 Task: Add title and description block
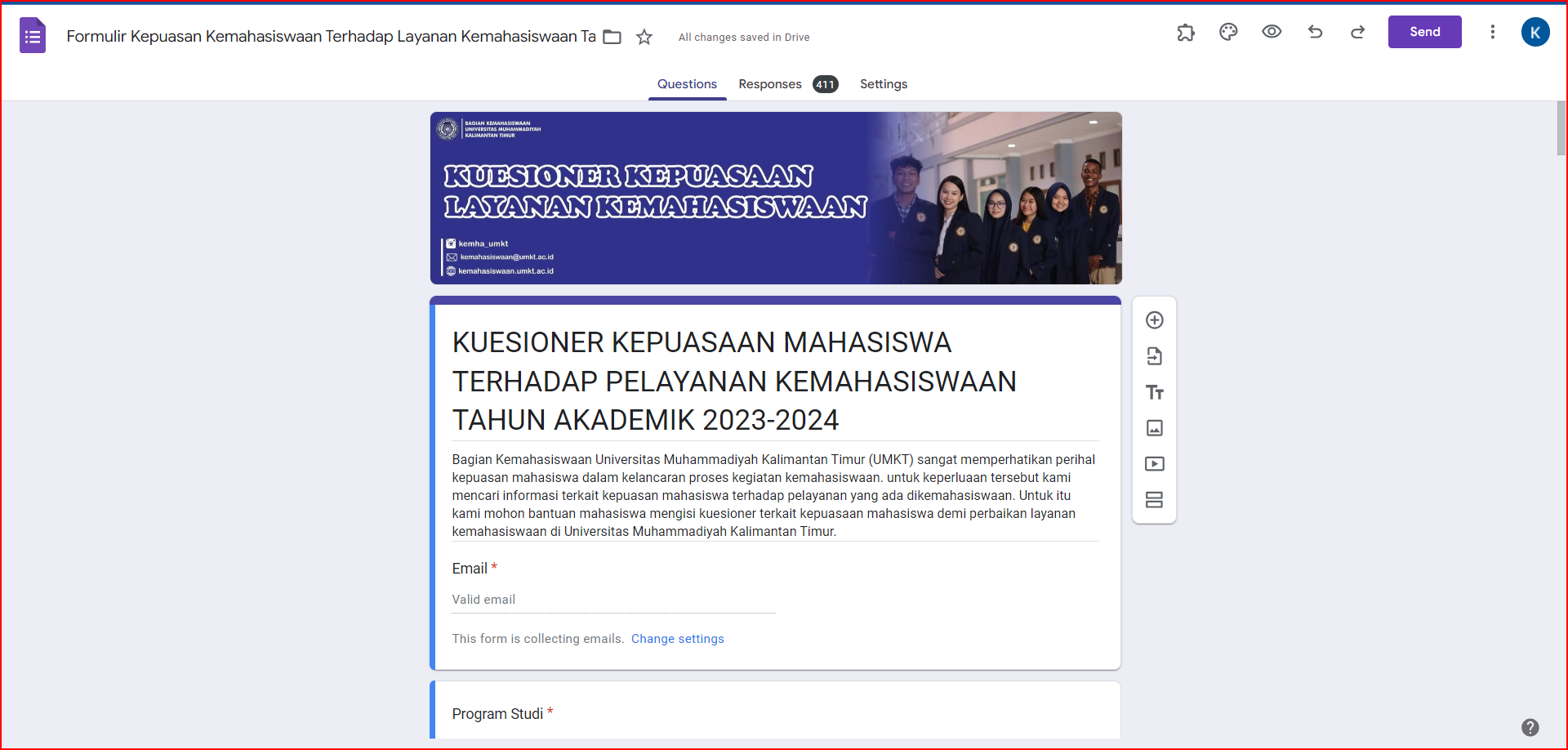(1154, 392)
